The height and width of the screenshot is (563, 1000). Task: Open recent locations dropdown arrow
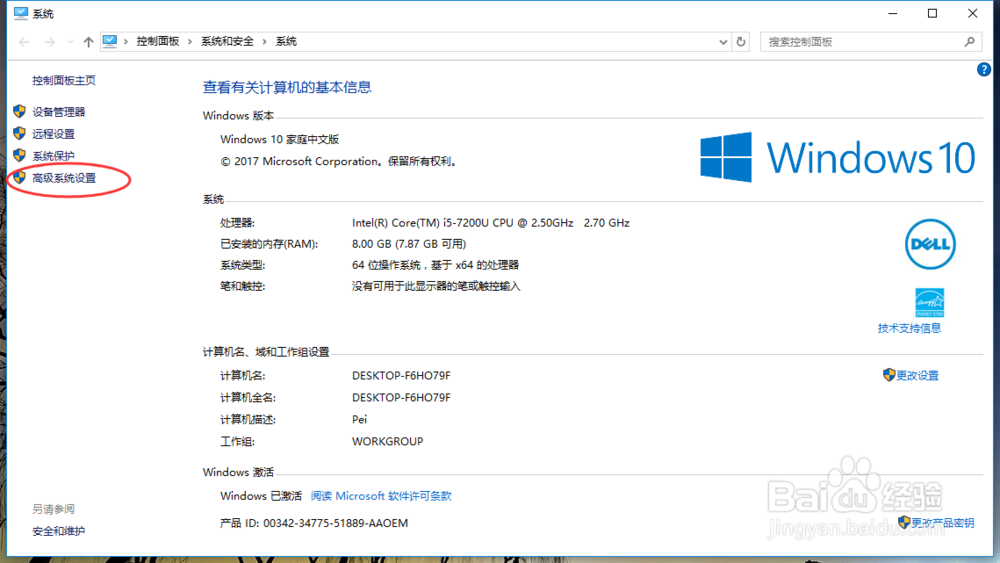pos(70,42)
